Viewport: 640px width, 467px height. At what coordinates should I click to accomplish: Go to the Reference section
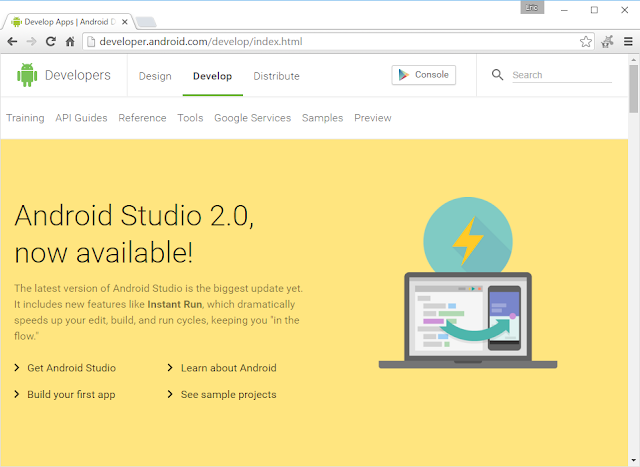pyautogui.click(x=142, y=118)
